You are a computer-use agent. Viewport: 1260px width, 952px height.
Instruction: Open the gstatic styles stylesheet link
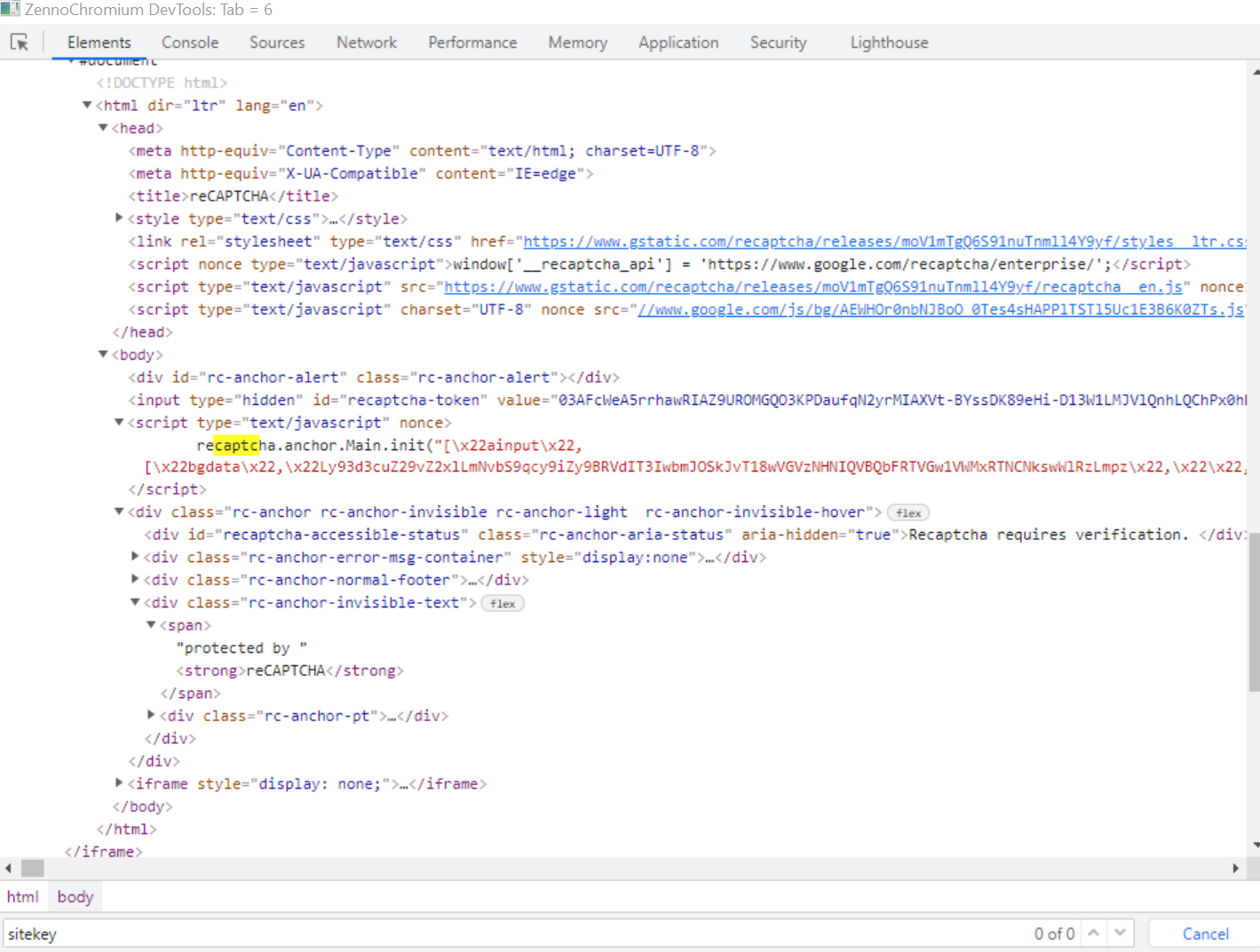tap(884, 242)
